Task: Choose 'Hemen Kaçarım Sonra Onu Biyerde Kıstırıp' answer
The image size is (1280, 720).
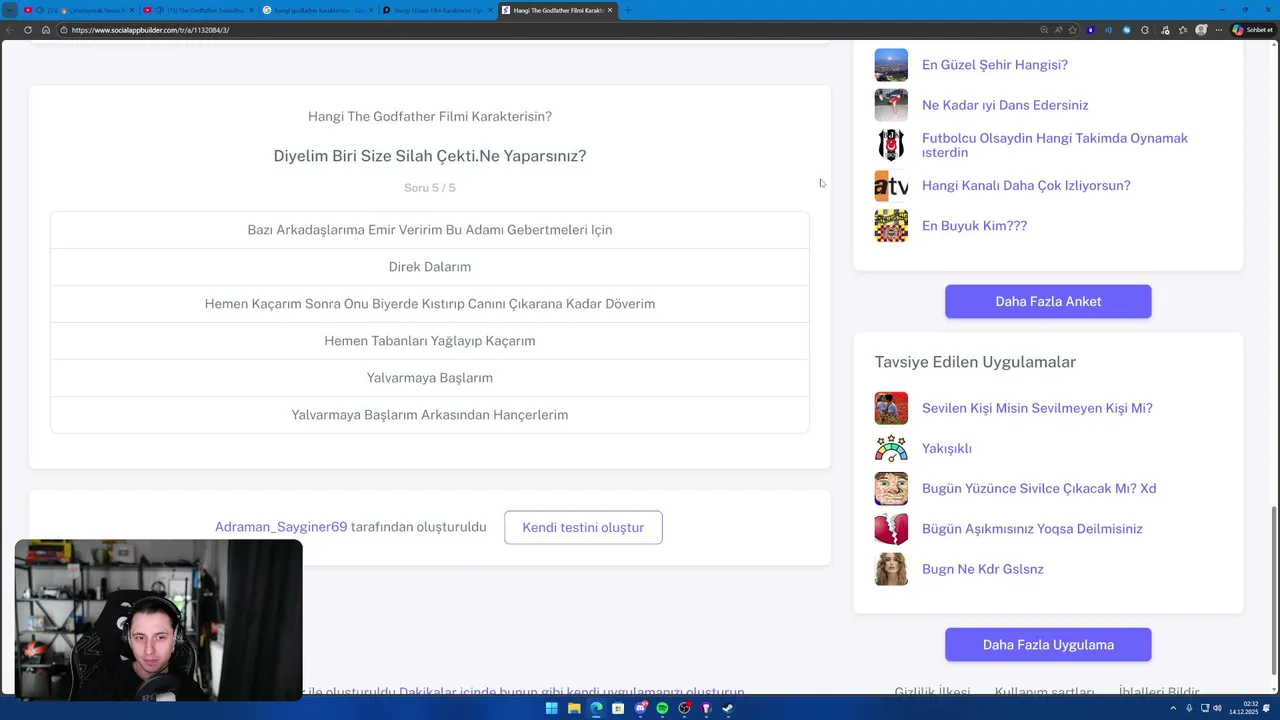Action: tap(430, 304)
